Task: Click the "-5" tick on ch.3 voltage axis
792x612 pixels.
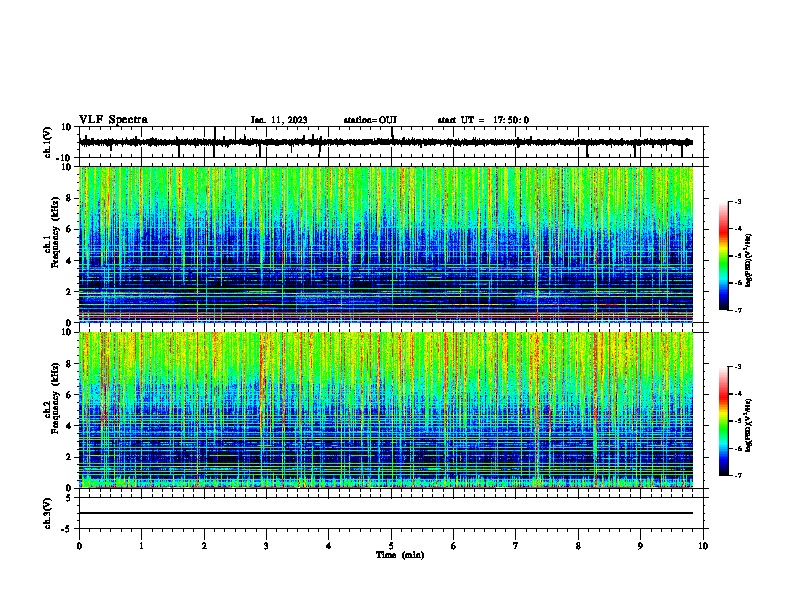Action: (x=67, y=529)
